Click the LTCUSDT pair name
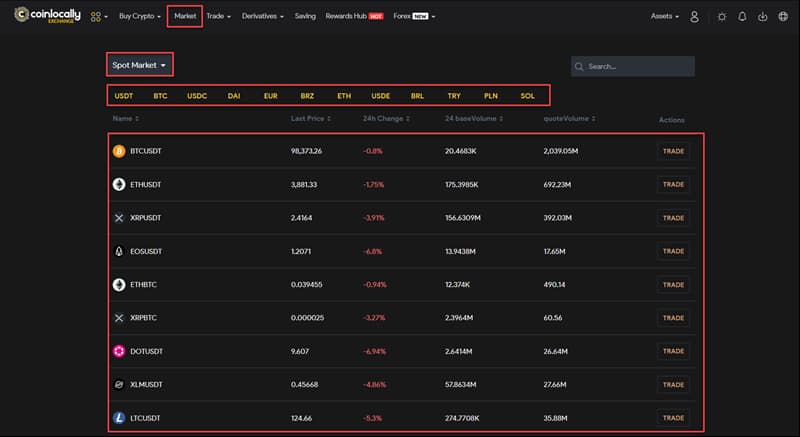This screenshot has height=437, width=800. point(145,418)
